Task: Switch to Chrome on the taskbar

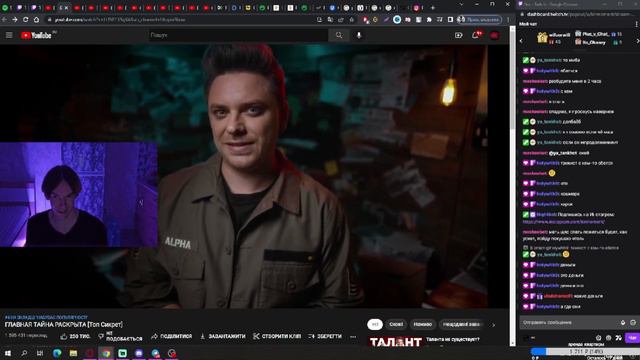Action: 106,353
